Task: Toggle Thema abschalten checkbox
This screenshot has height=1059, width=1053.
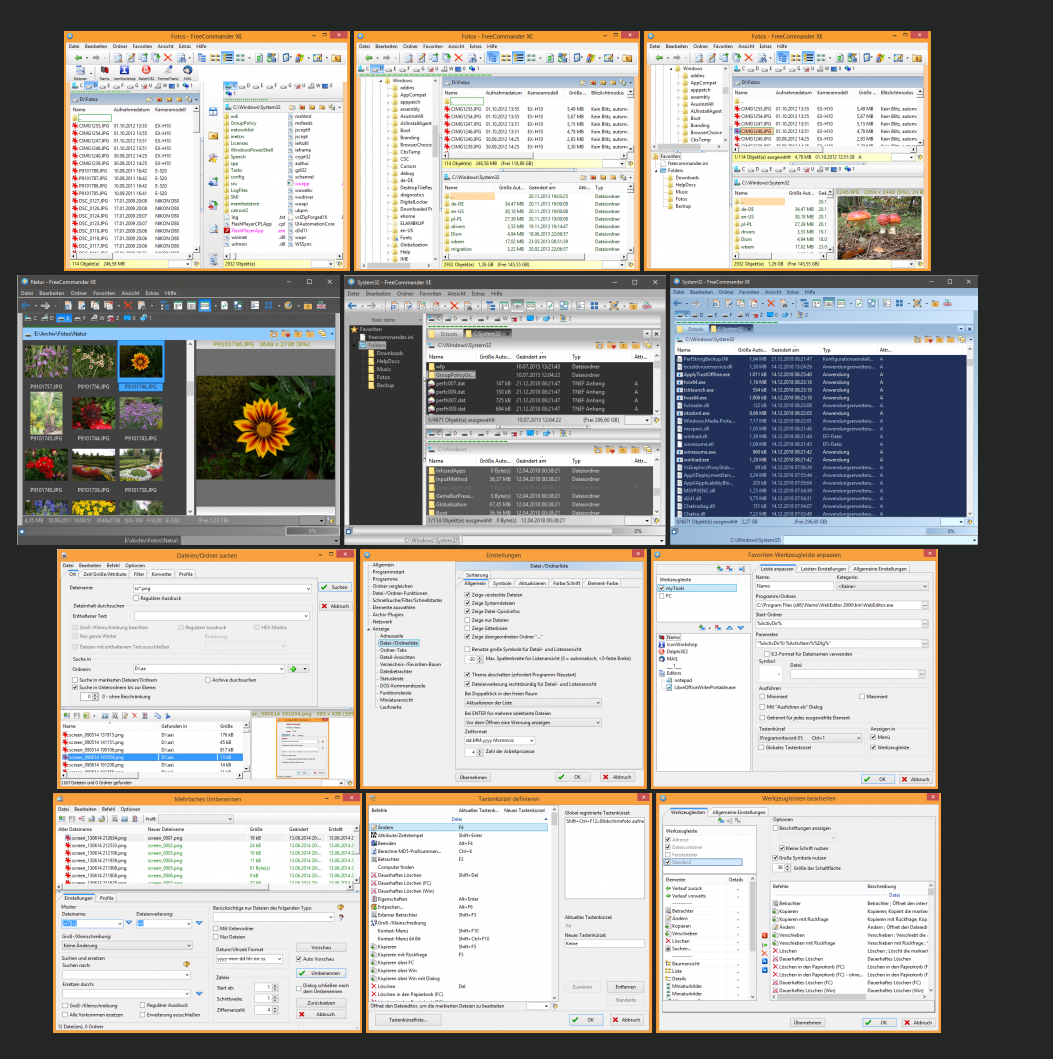Action: (467, 675)
